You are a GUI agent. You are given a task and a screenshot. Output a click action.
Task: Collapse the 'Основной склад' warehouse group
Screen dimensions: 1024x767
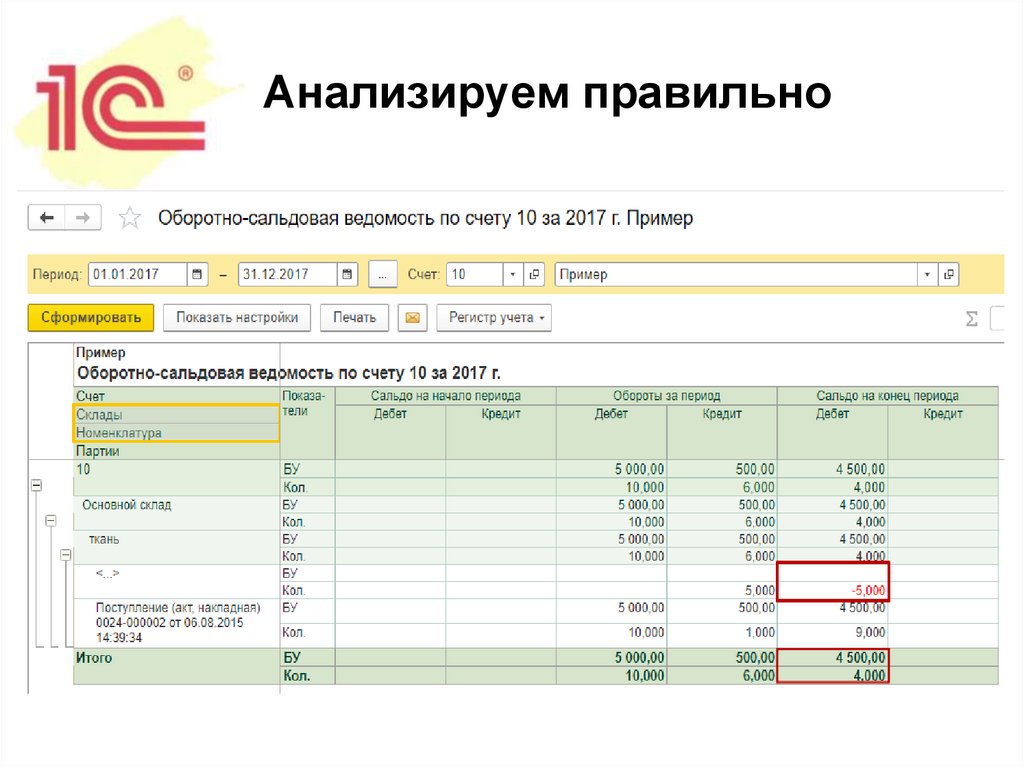(51, 520)
